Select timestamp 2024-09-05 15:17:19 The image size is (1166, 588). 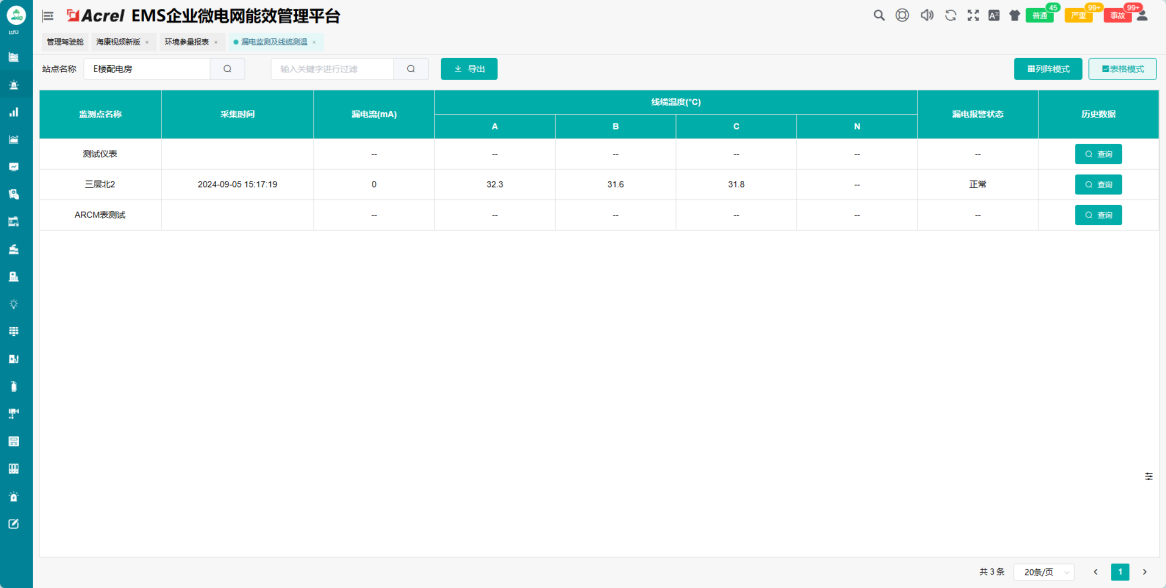tap(237, 184)
